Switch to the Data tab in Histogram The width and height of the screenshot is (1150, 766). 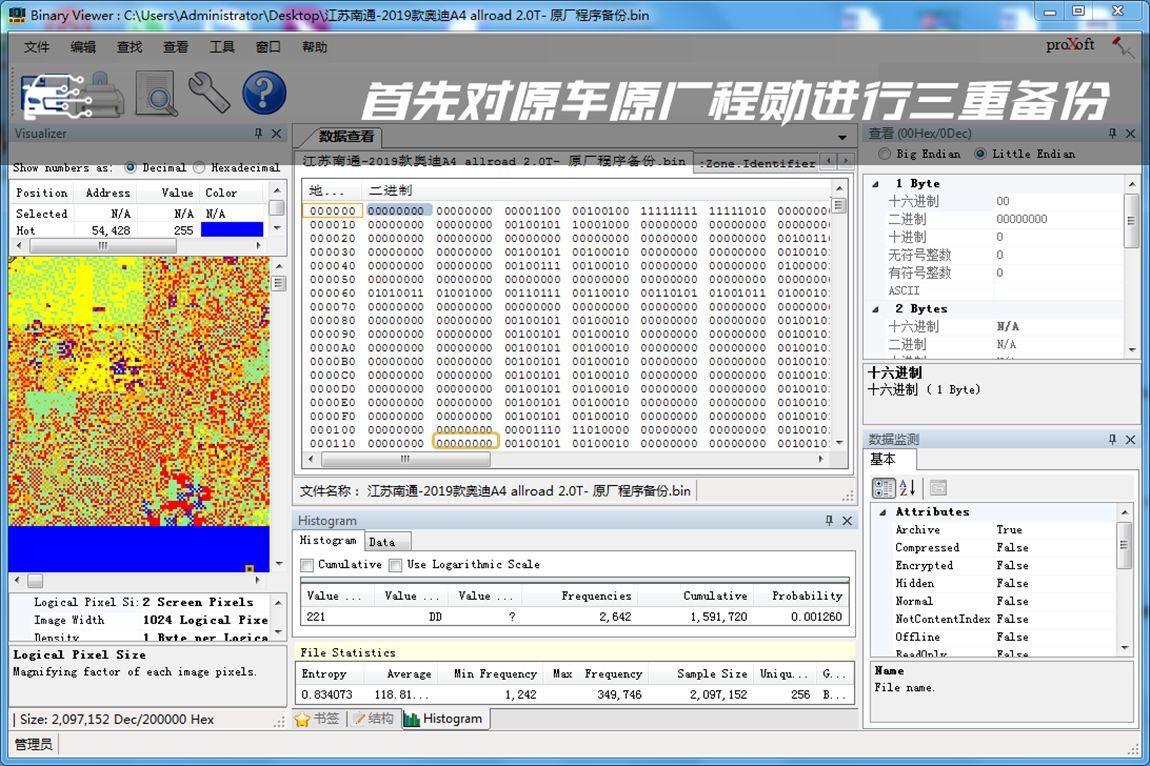click(x=382, y=542)
